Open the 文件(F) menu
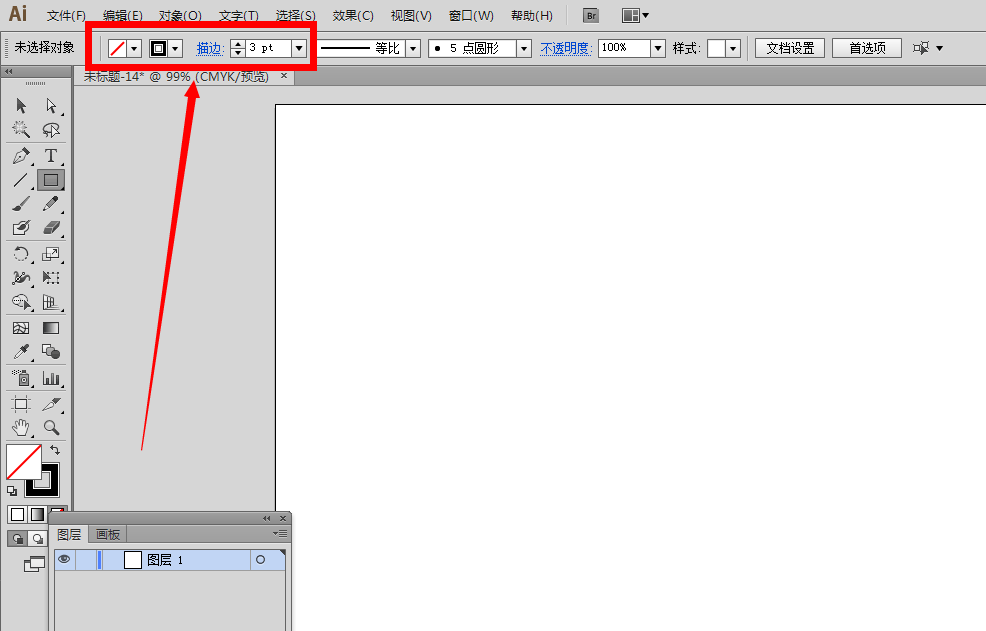 point(66,16)
